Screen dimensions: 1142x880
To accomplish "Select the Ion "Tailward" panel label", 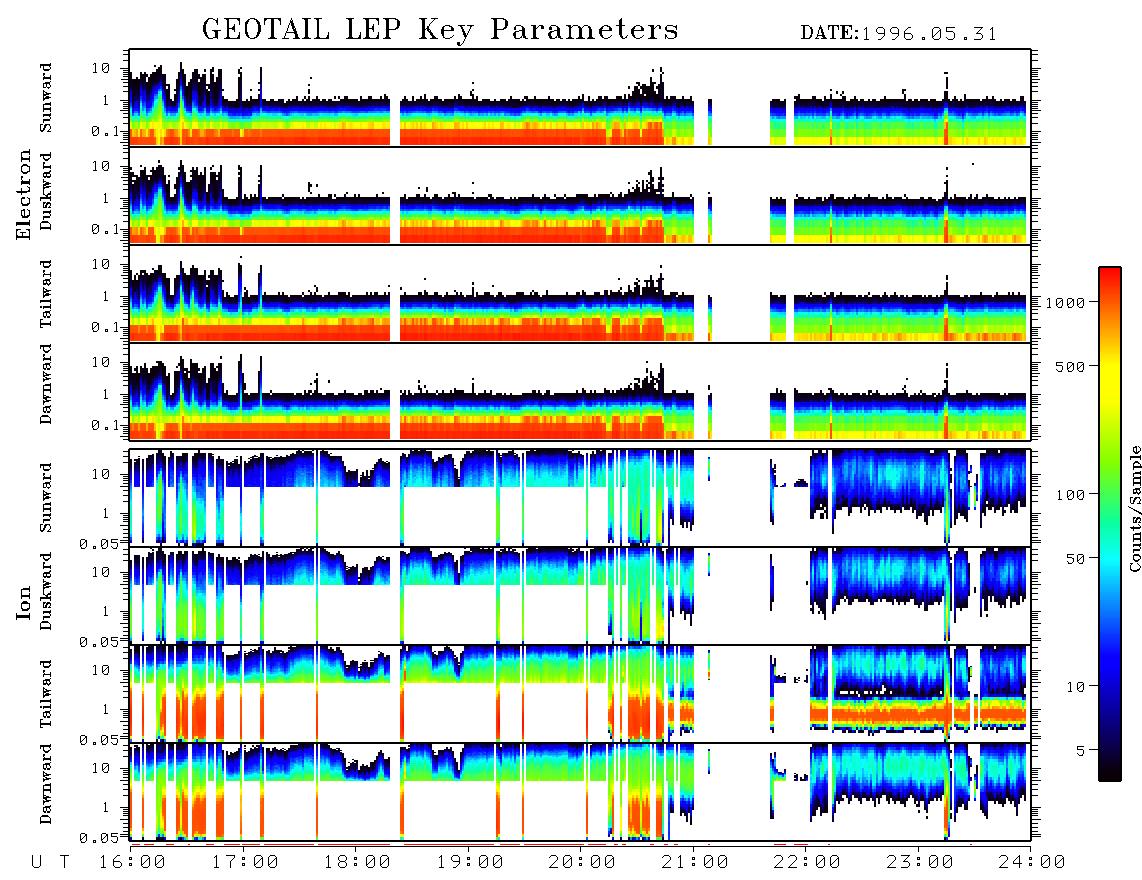I will (46, 694).
